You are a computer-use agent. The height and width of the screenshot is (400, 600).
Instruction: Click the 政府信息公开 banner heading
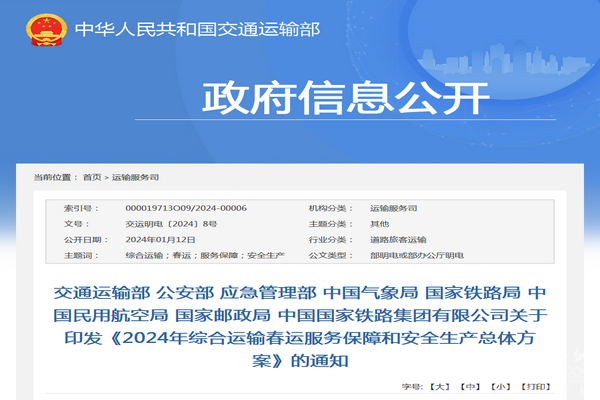(x=346, y=98)
